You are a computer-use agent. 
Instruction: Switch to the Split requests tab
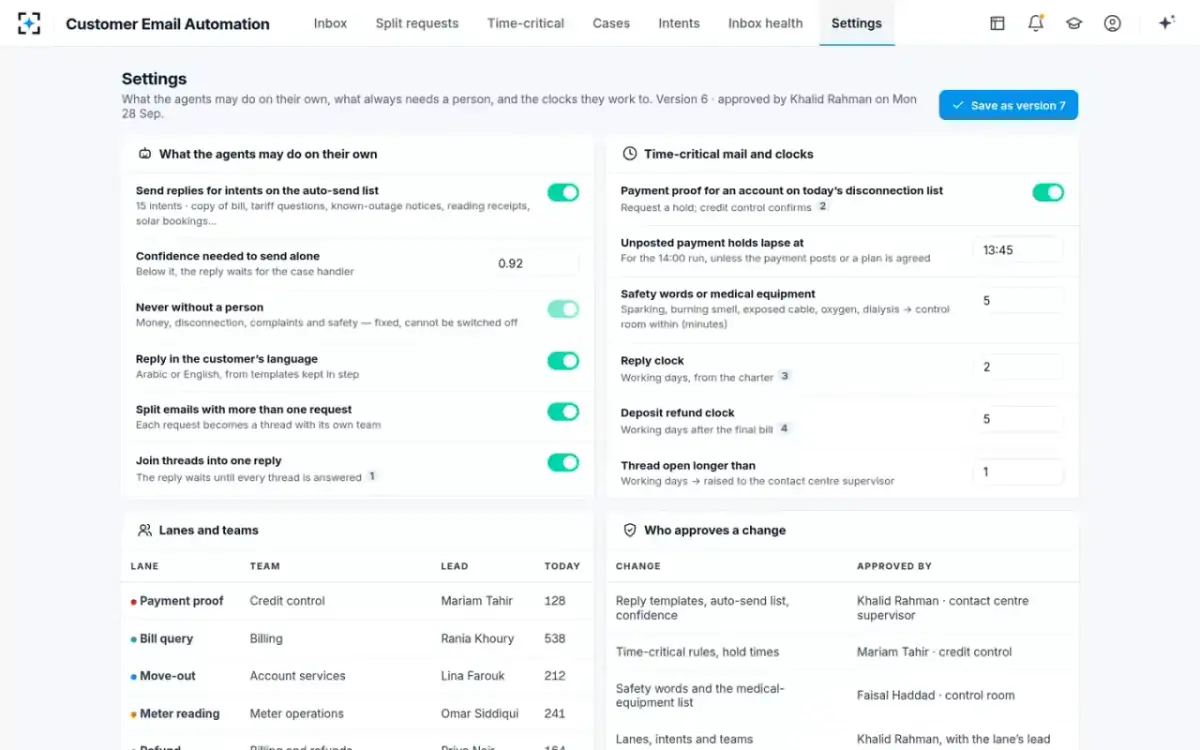point(417,23)
